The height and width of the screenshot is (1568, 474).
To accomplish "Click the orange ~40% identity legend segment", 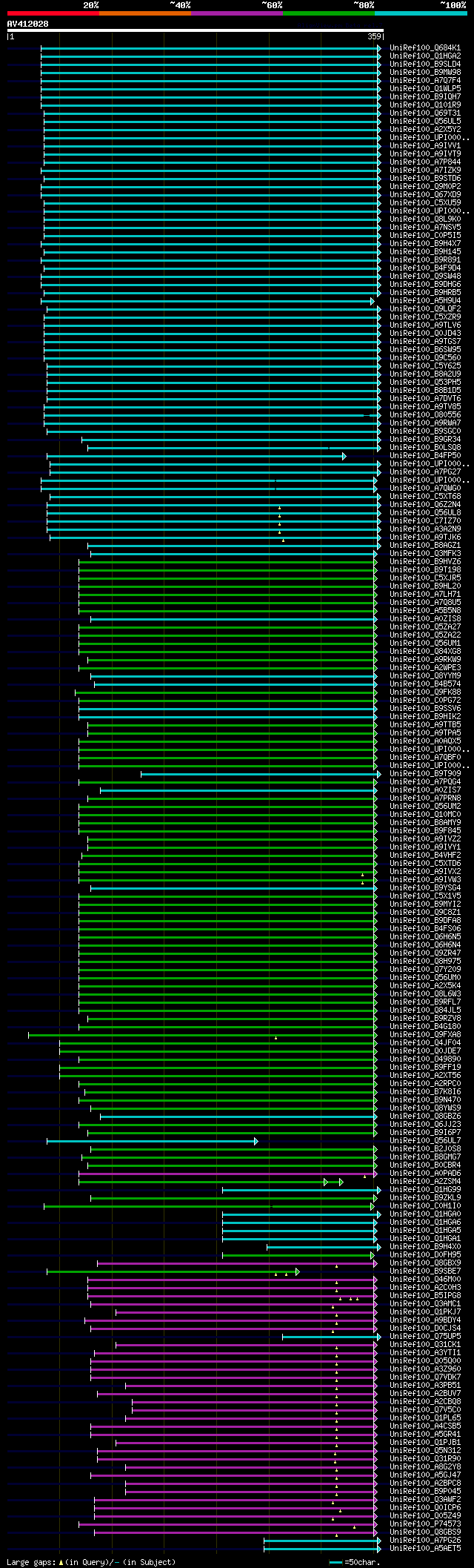I will (x=145, y=13).
